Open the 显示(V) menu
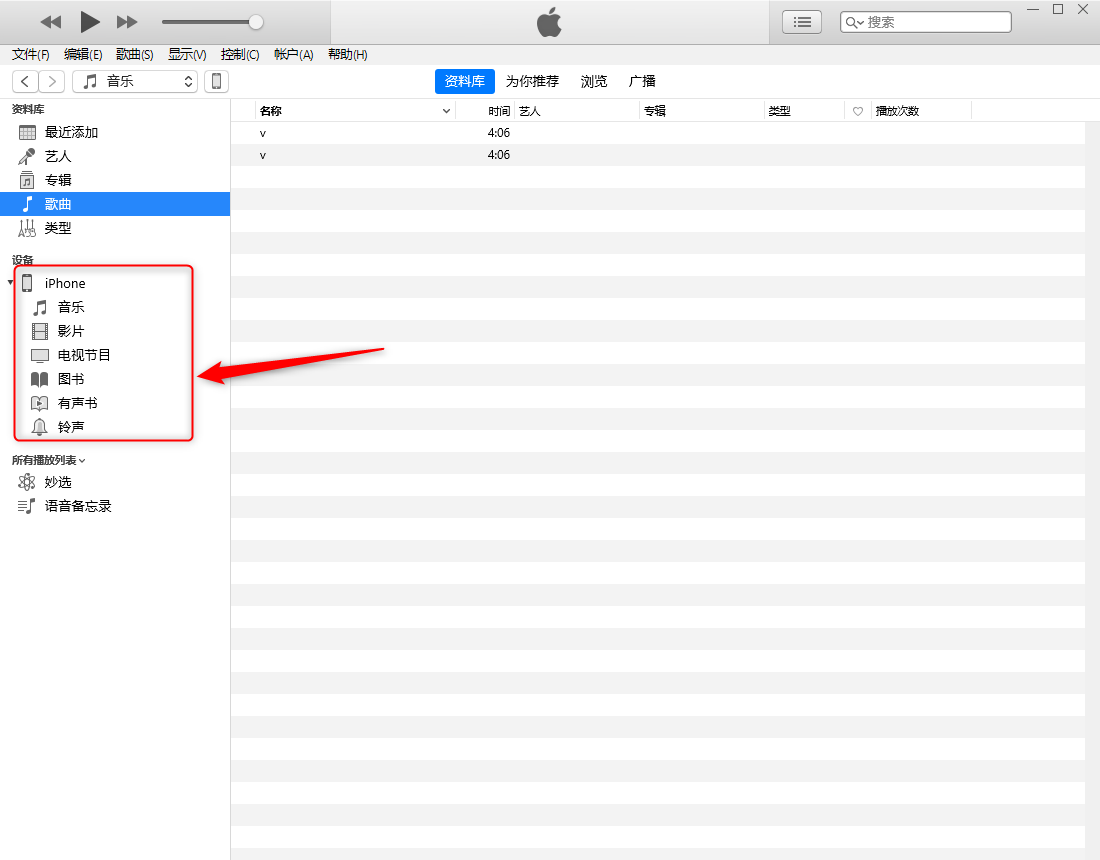 click(x=187, y=55)
